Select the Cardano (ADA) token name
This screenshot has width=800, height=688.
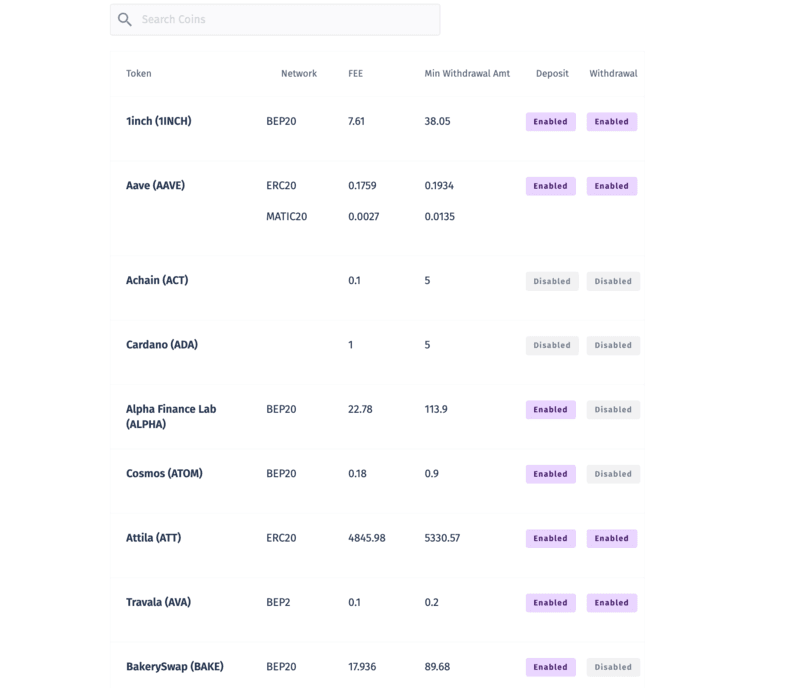click(162, 345)
